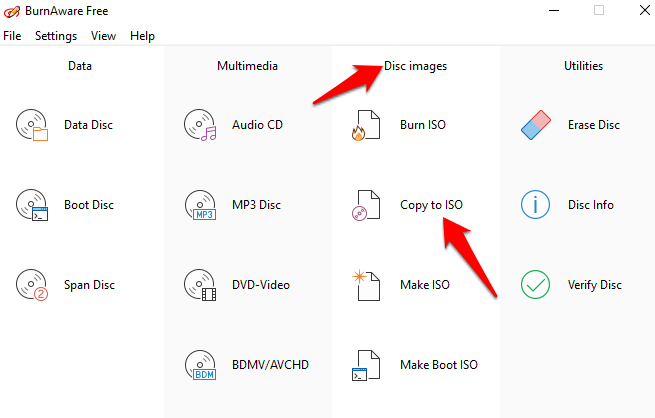
Task: Open the File menu
Action: point(12,36)
